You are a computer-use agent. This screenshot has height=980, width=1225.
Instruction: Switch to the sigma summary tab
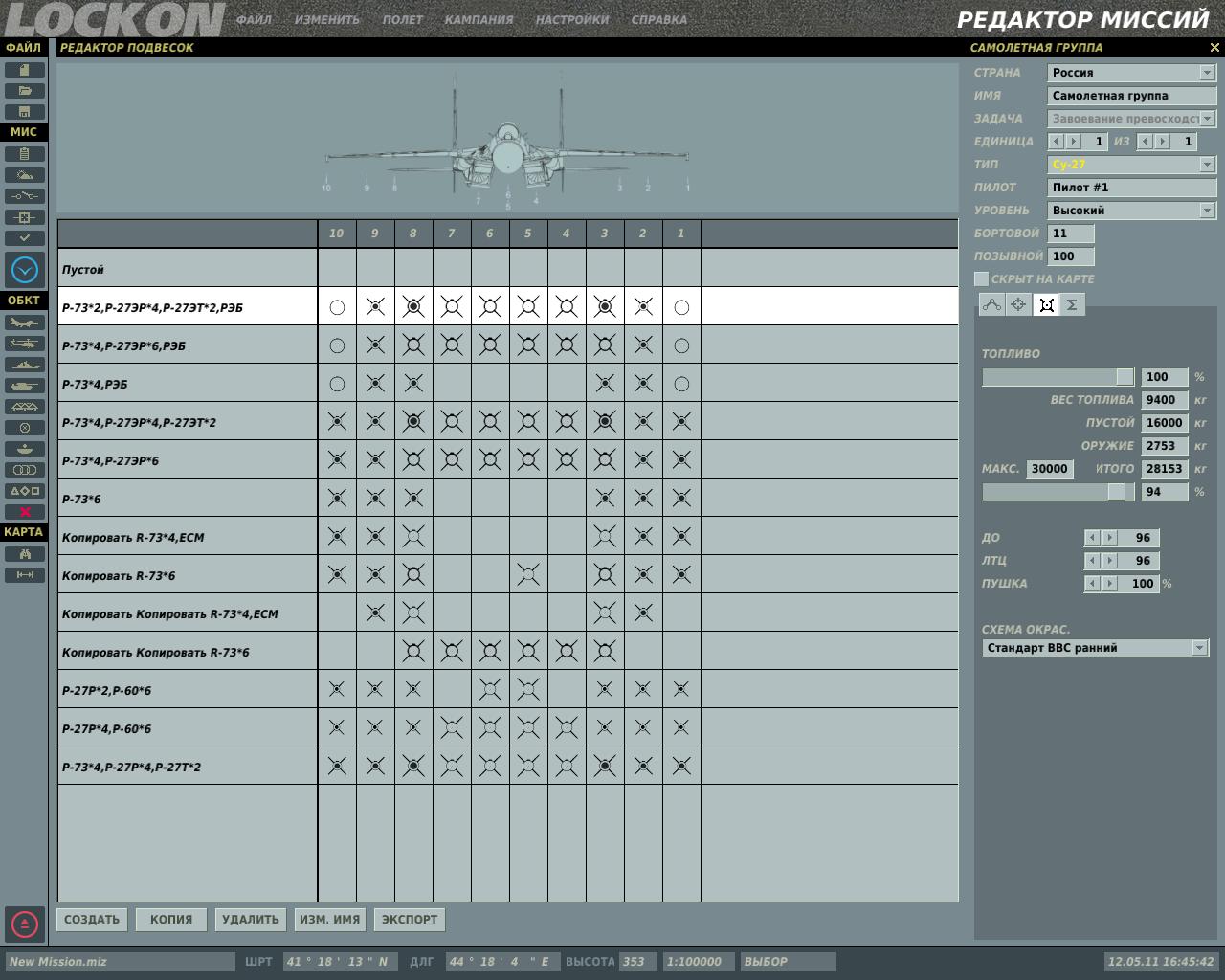[1072, 304]
